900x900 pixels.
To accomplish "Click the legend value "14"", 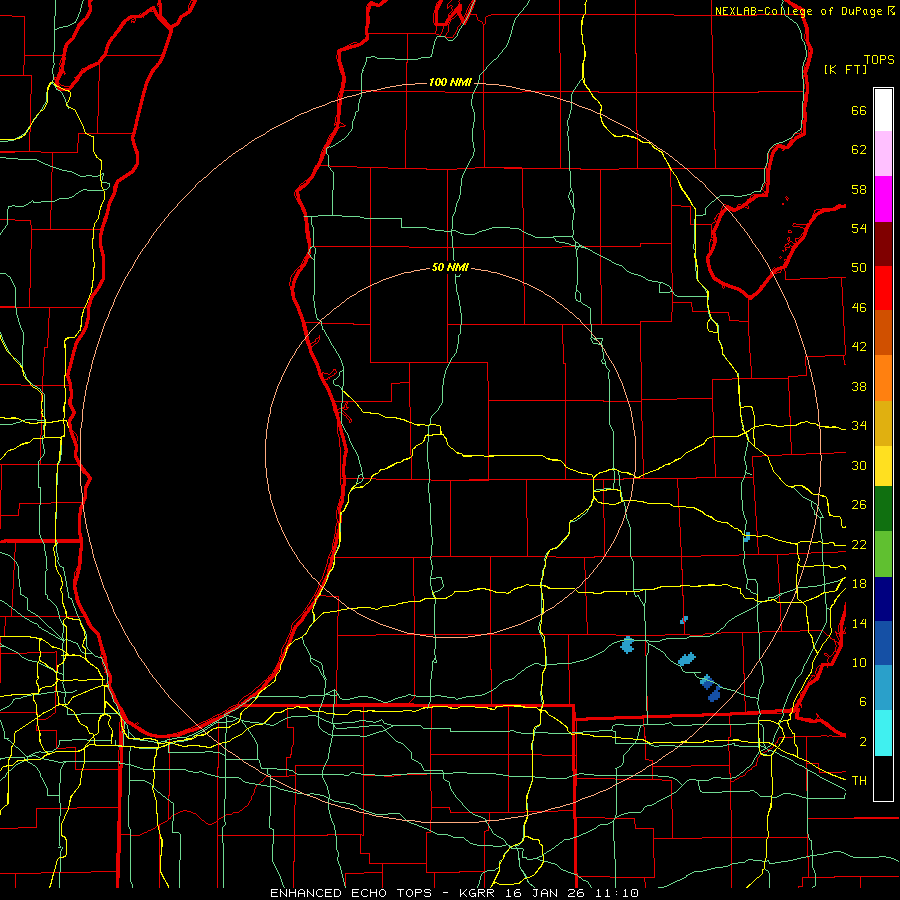I will pos(859,623).
